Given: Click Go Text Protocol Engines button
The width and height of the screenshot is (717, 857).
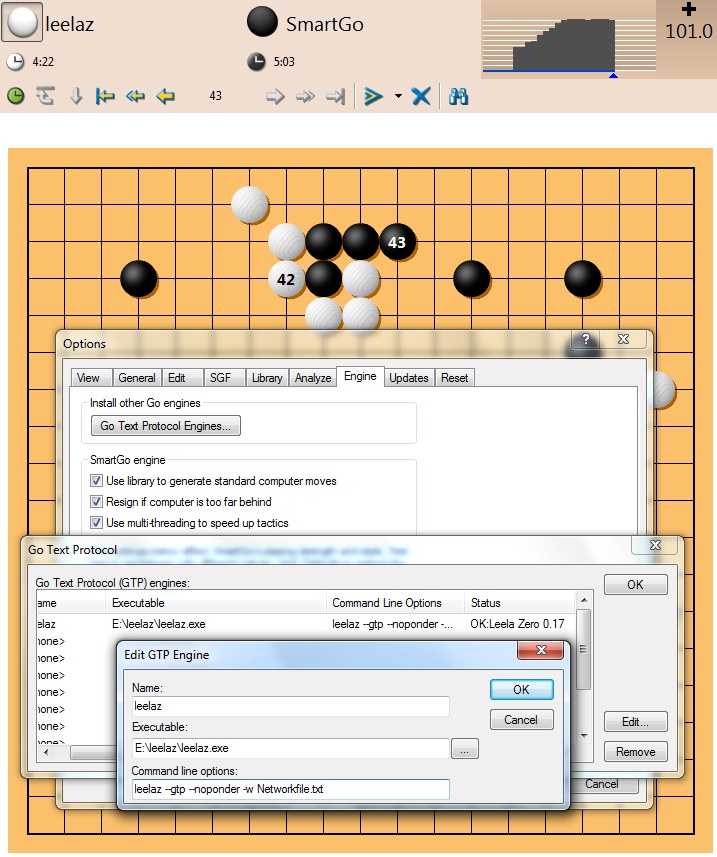Looking at the screenshot, I should 166,426.
